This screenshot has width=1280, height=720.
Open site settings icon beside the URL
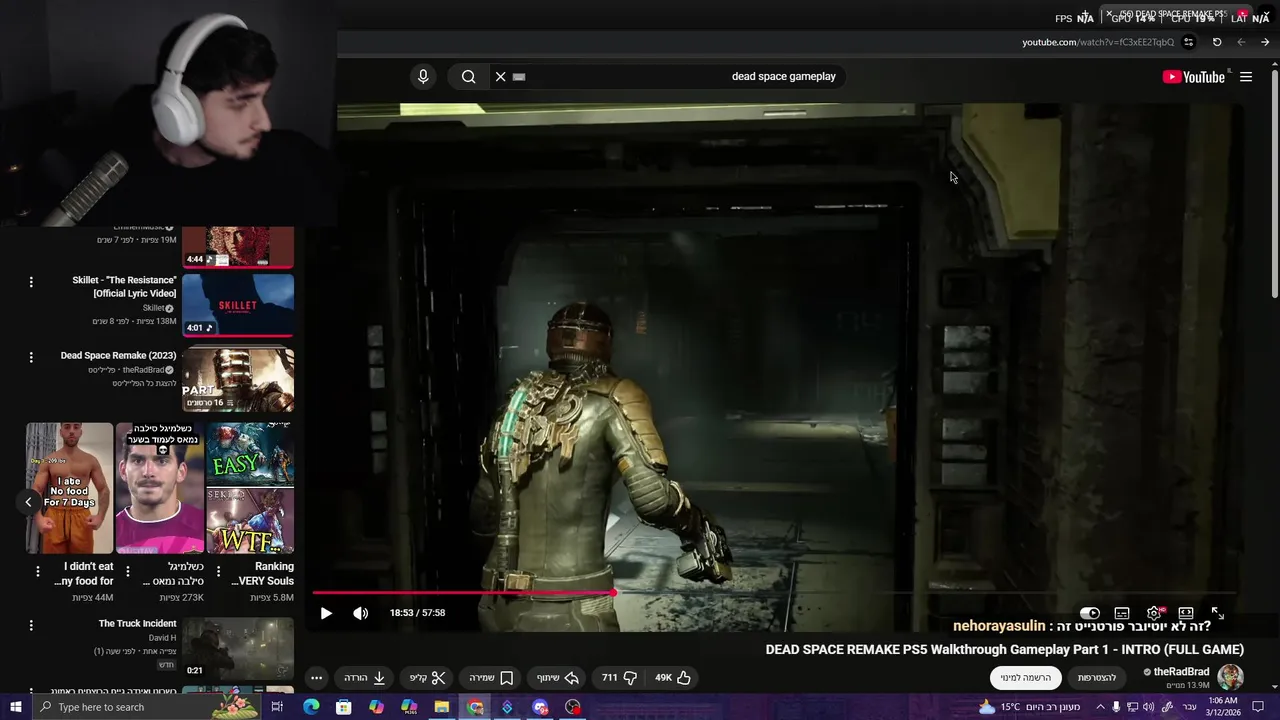pos(1188,42)
